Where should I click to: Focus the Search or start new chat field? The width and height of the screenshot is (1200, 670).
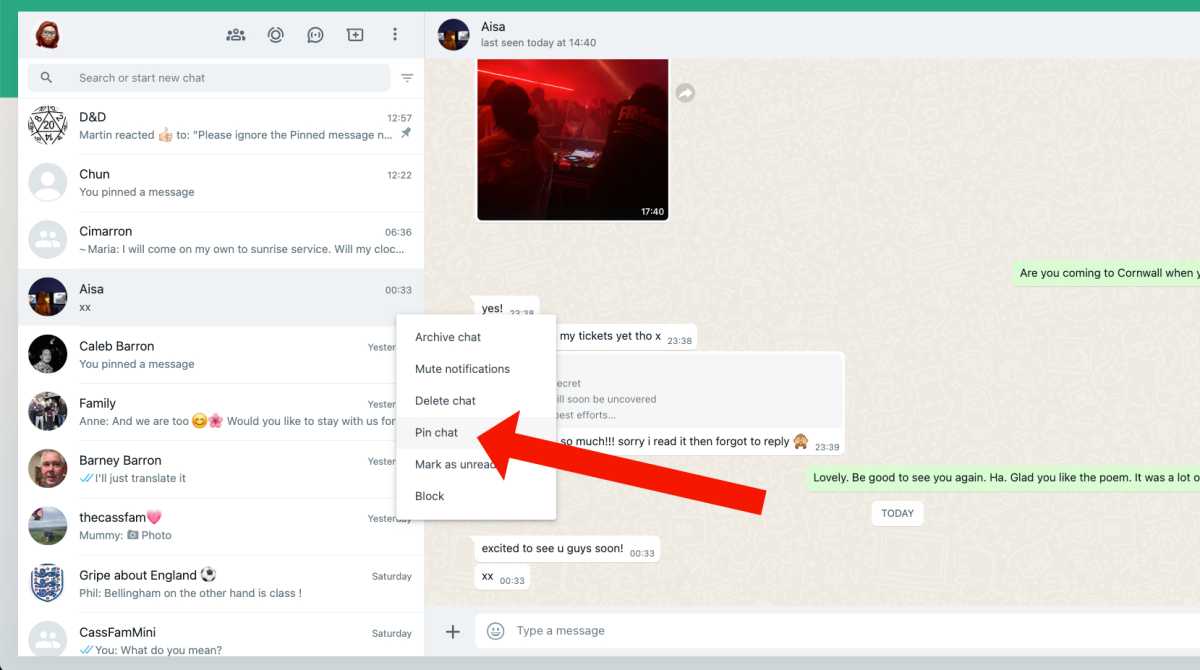pos(209,78)
